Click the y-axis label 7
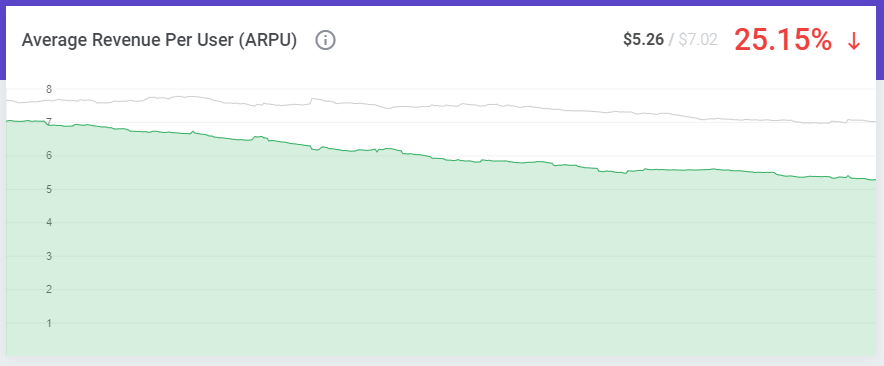The height and width of the screenshot is (366, 884). (x=49, y=122)
